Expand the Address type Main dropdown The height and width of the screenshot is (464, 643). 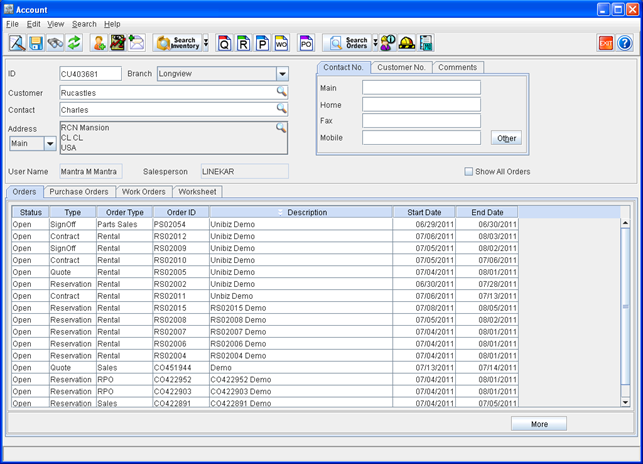(50, 144)
